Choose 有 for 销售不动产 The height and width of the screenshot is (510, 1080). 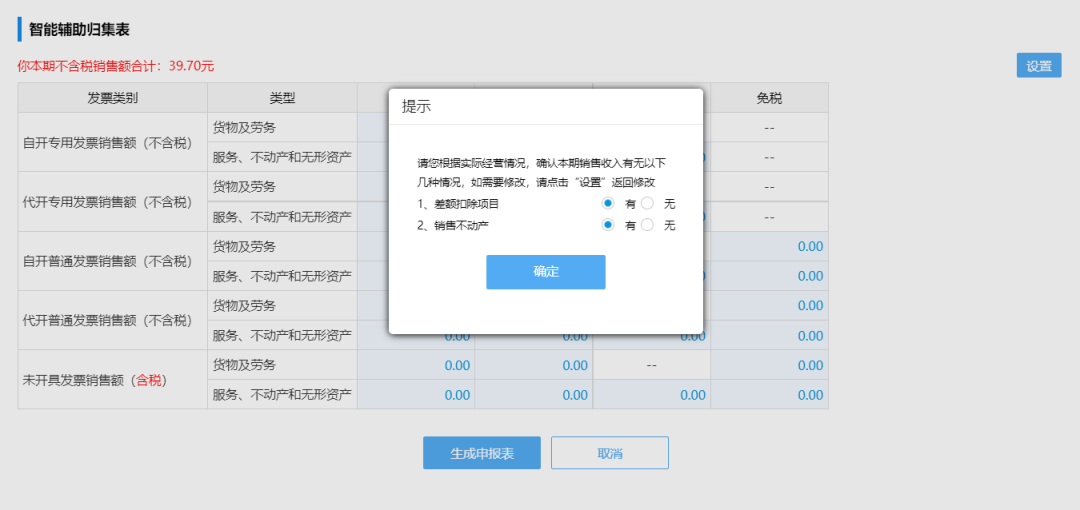608,225
